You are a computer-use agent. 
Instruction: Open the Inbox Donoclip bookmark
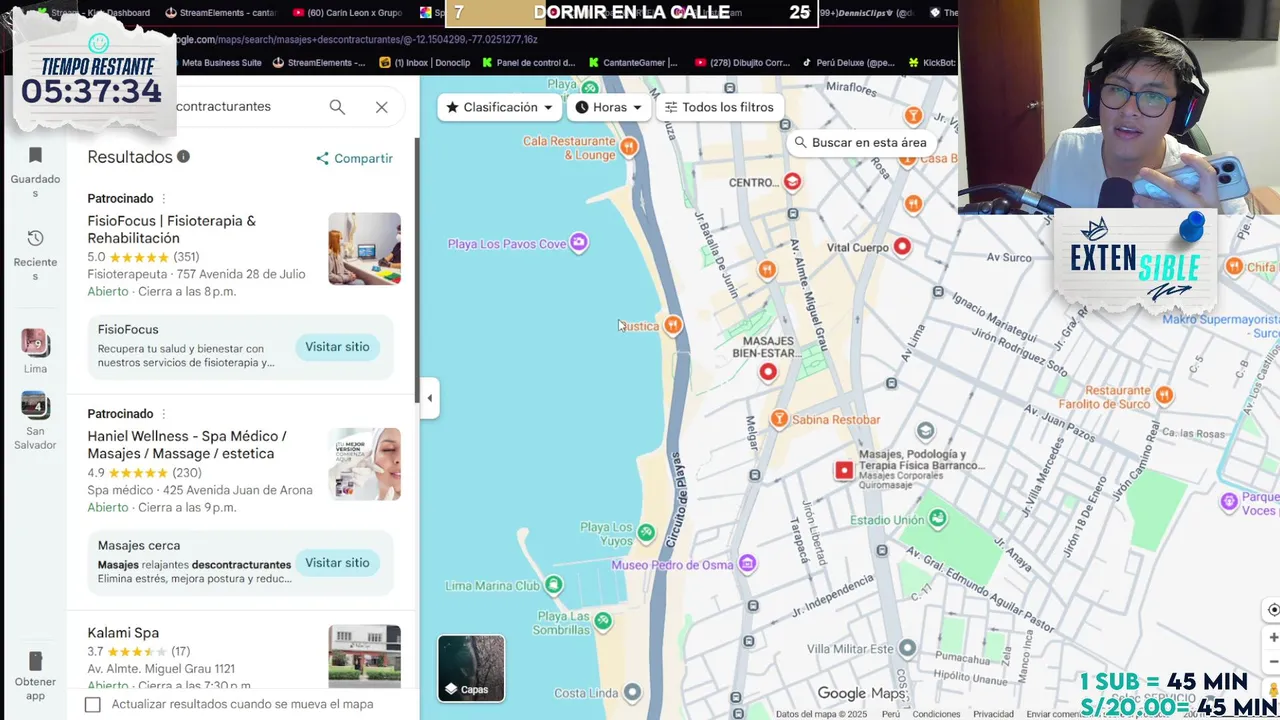(x=425, y=62)
